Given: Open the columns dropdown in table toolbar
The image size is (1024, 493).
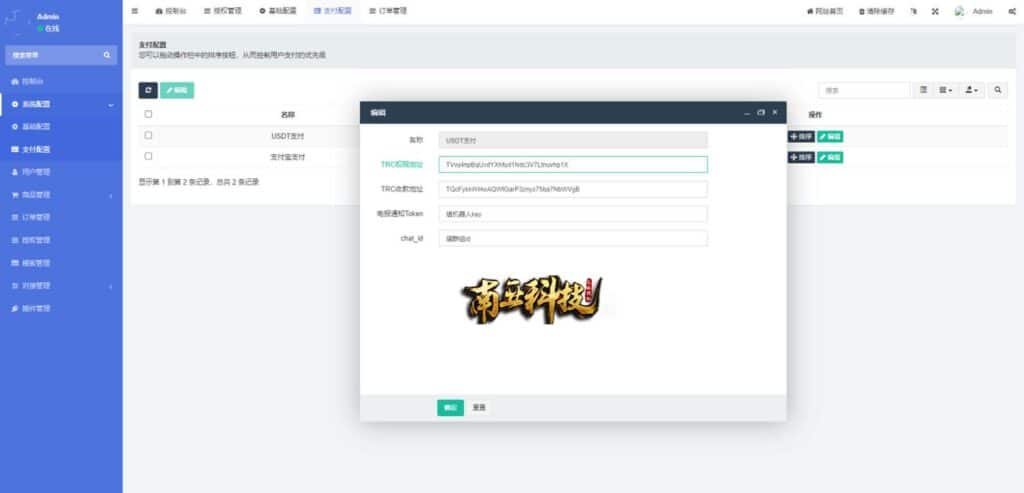Looking at the screenshot, I should 945,90.
